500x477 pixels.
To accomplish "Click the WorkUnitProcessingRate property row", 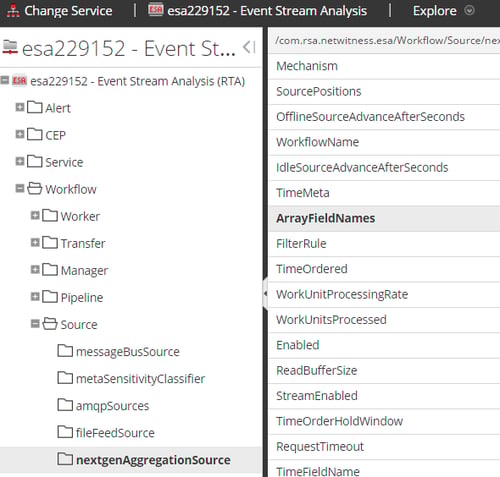I will pos(384,294).
